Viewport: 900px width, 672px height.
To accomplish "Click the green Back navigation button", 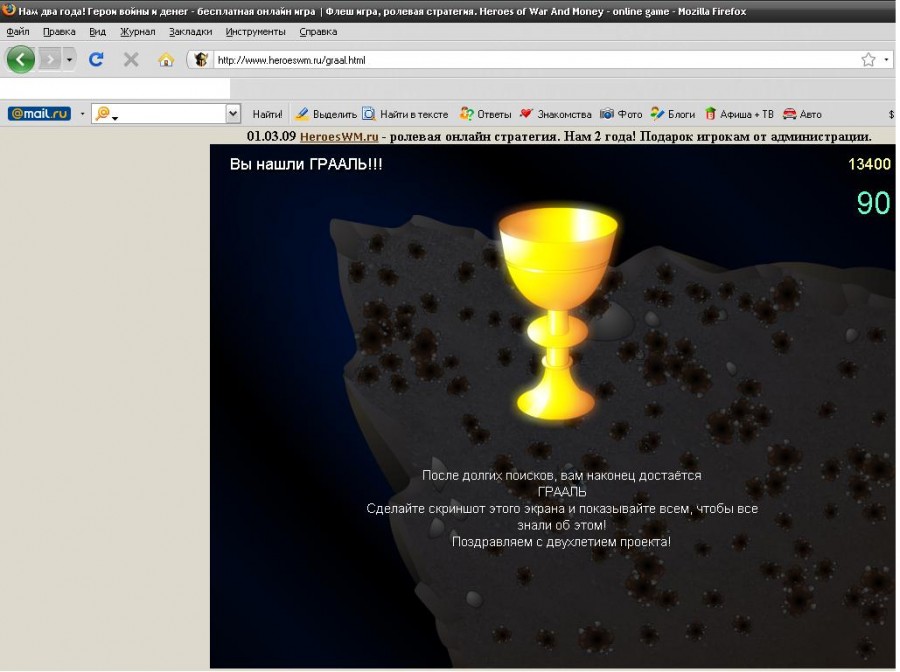I will click(21, 60).
